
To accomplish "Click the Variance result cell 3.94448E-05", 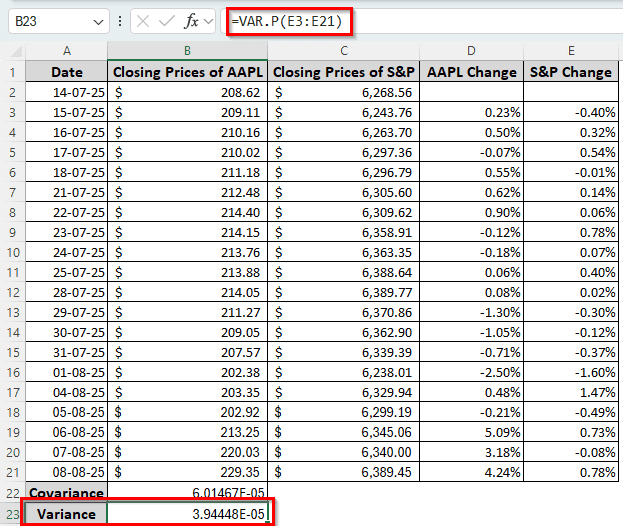I will (187, 513).
